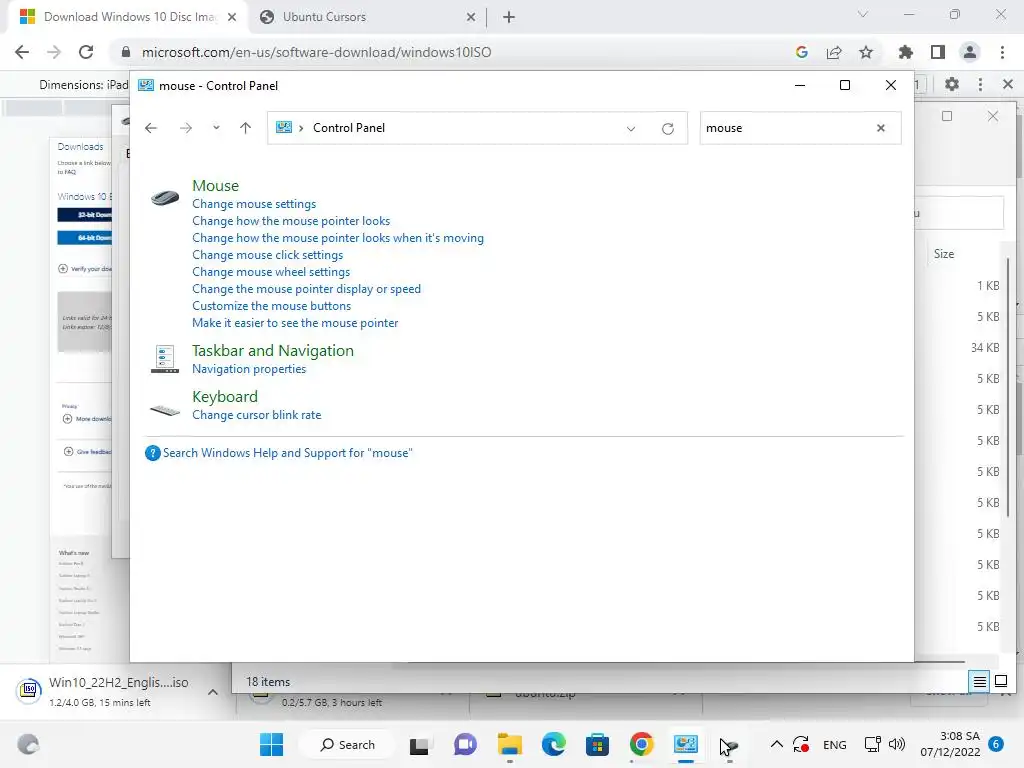Open Google Chrome from taskbar
This screenshot has height=768, width=1024.
tap(641, 744)
